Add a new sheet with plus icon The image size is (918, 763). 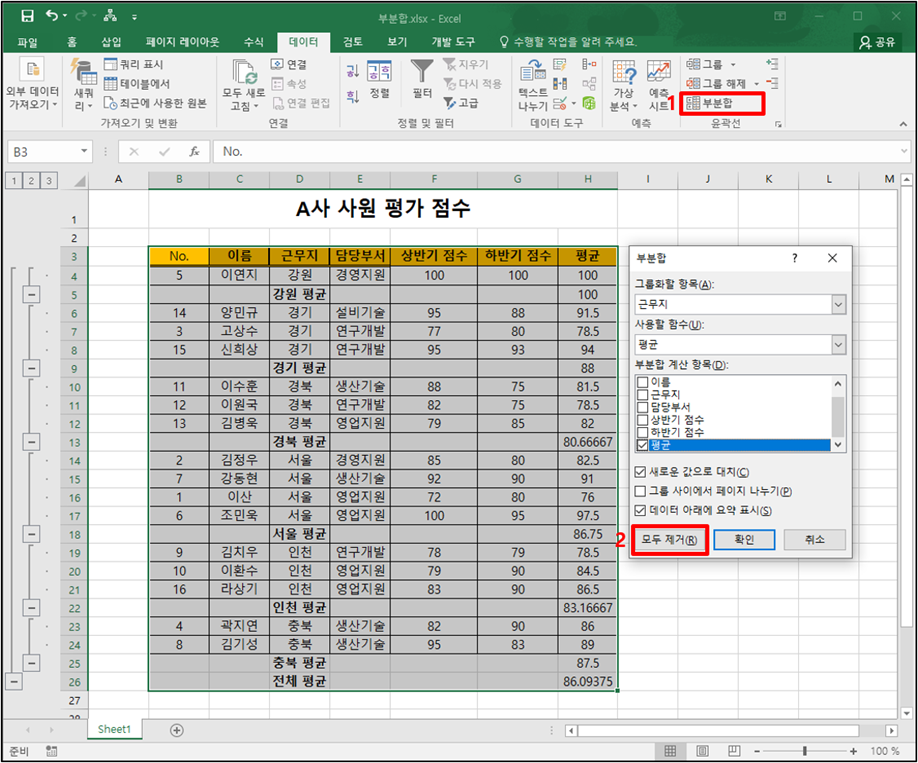click(176, 730)
